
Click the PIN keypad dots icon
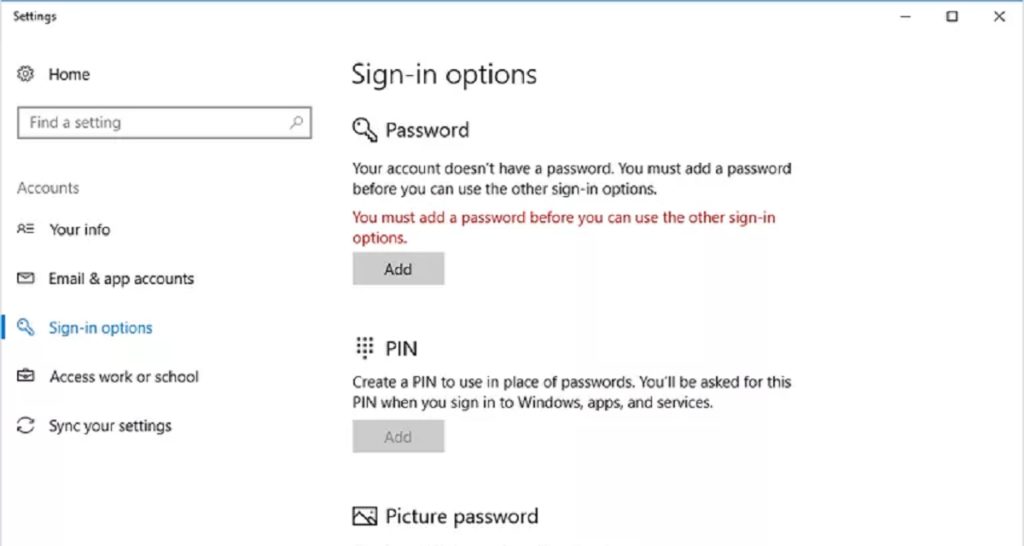[364, 348]
